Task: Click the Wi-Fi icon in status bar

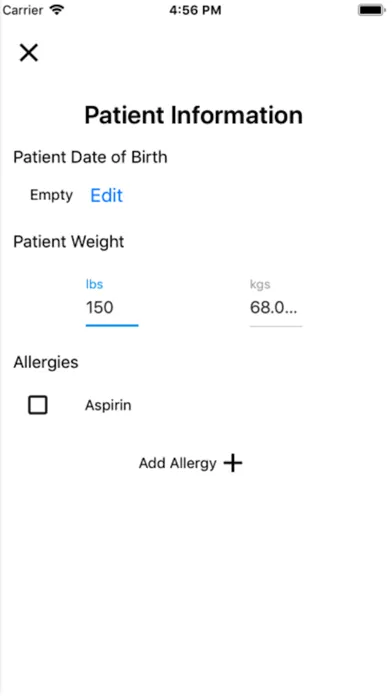Action: 57,10
